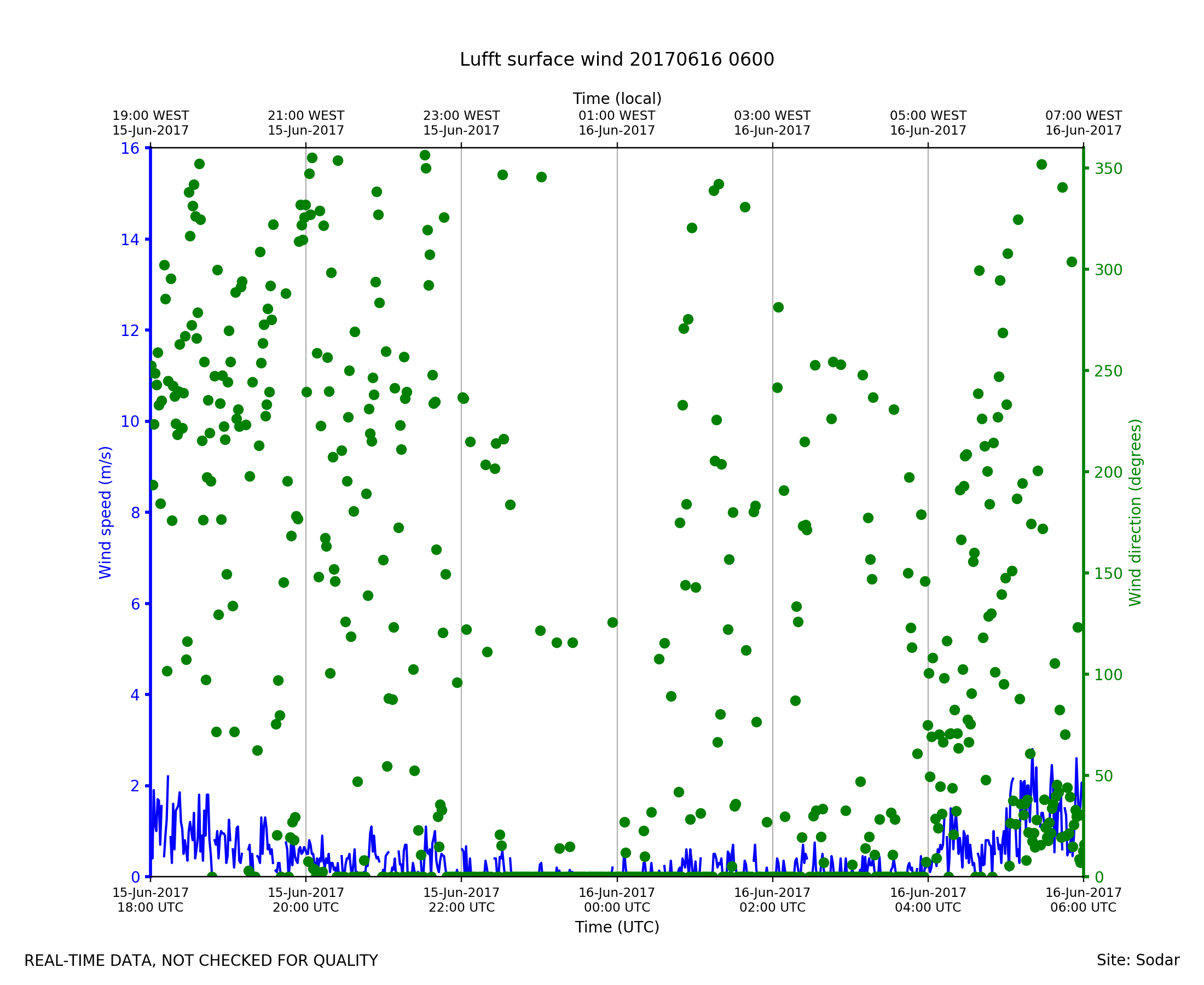Click the 'REAL-TIME DATA, NOT CHECKED FOR QUALITY' notice
The height and width of the screenshot is (985, 1204).
click(x=201, y=961)
